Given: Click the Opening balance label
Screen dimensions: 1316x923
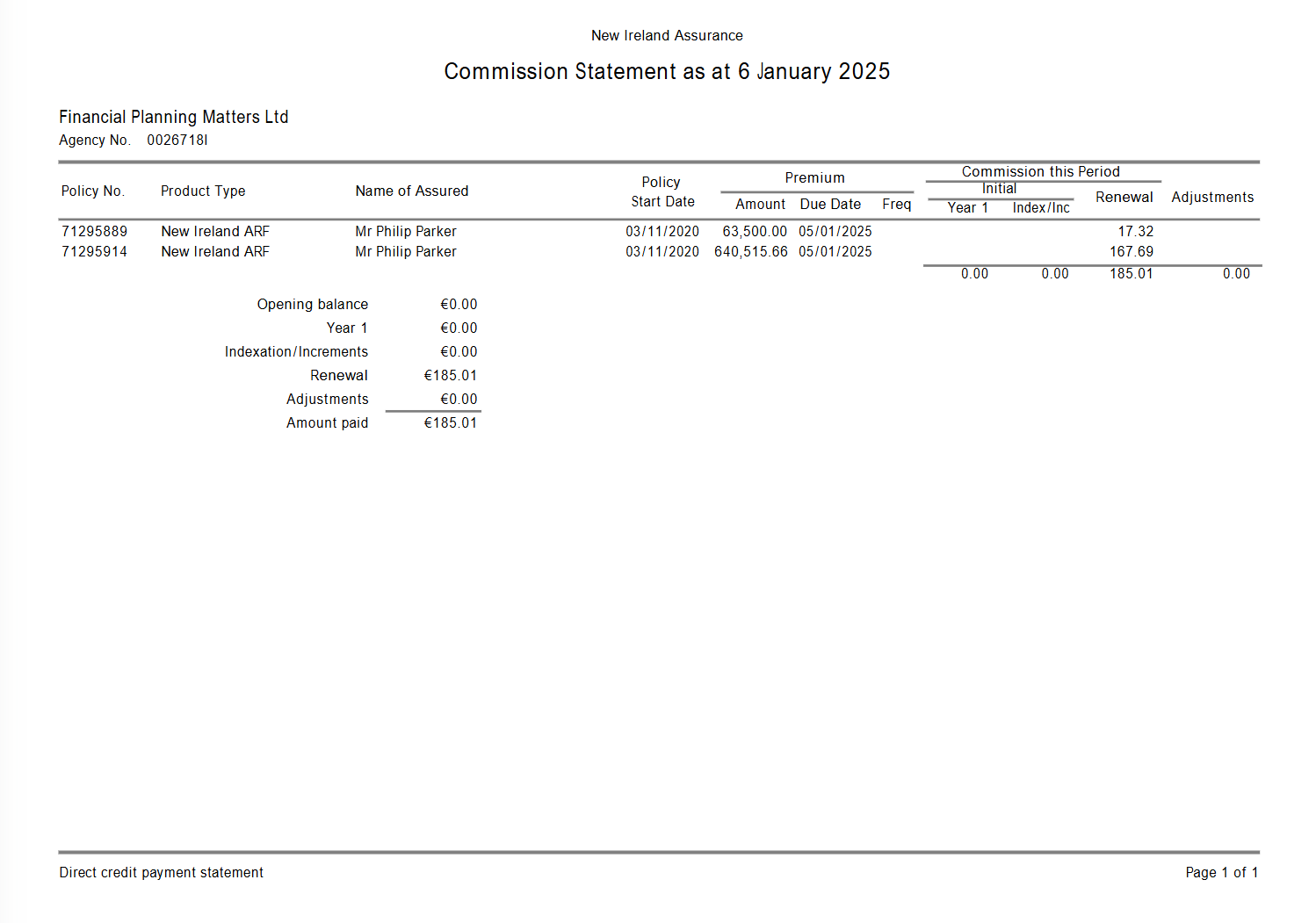Looking at the screenshot, I should 312,305.
